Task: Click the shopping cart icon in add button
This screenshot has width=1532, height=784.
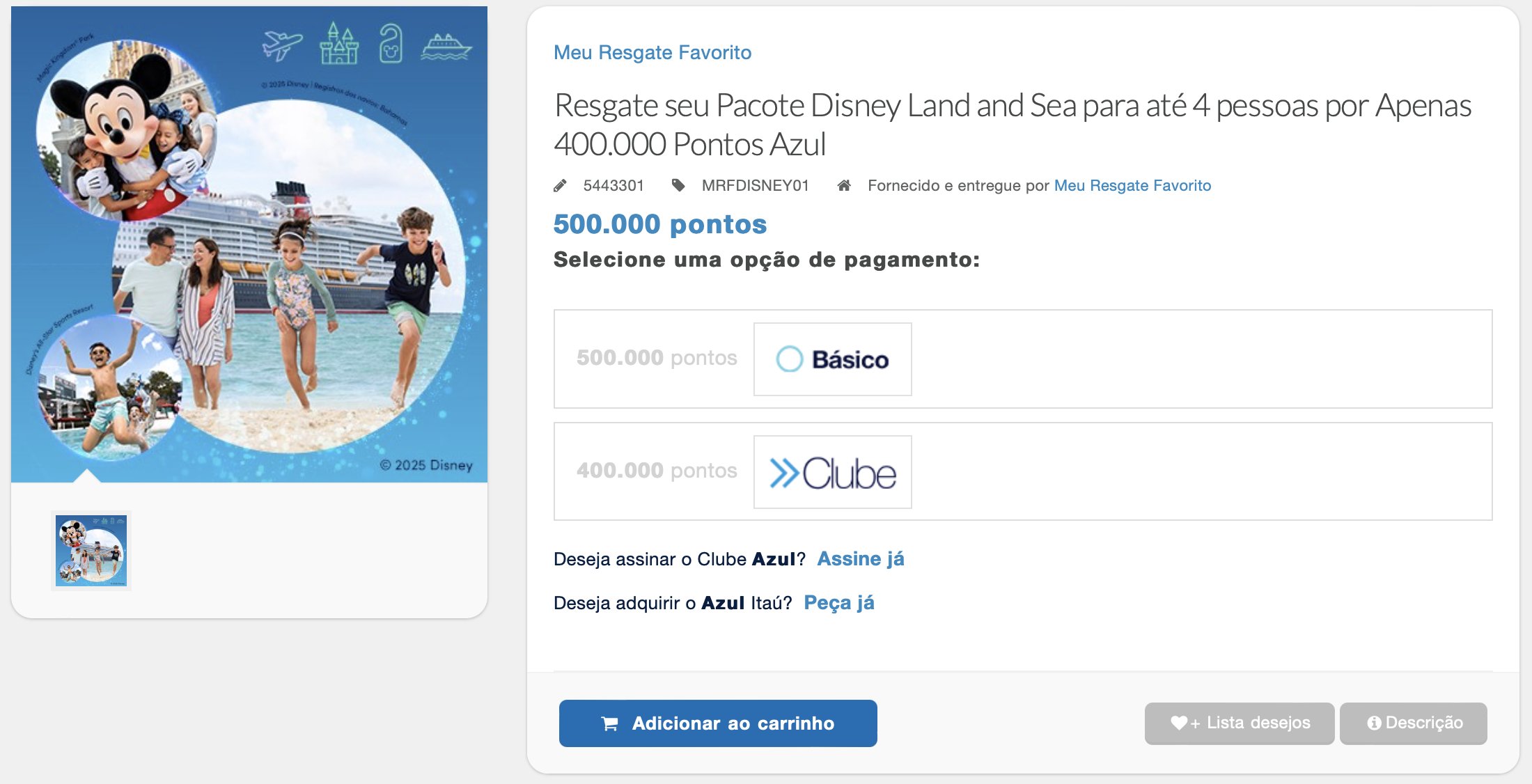Action: 609,724
